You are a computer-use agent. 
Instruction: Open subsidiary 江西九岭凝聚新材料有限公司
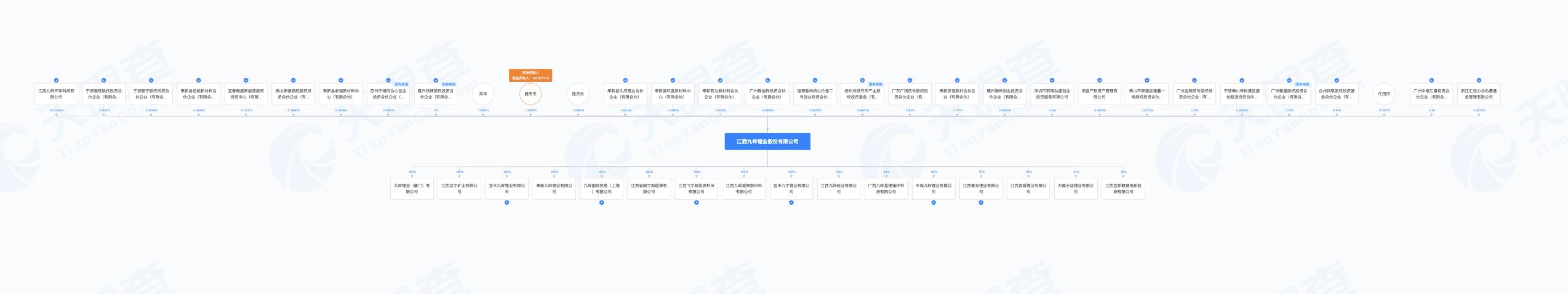[743, 189]
